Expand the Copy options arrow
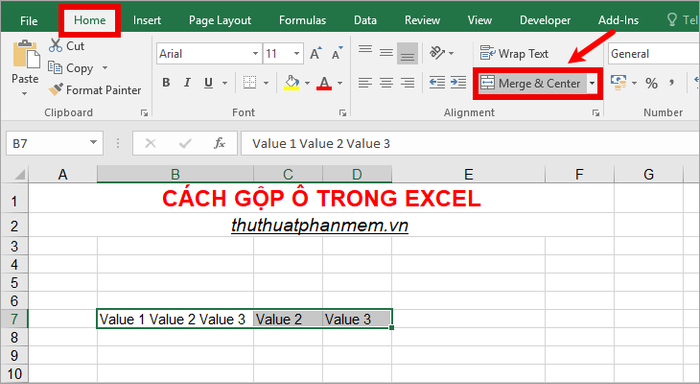 [105, 68]
